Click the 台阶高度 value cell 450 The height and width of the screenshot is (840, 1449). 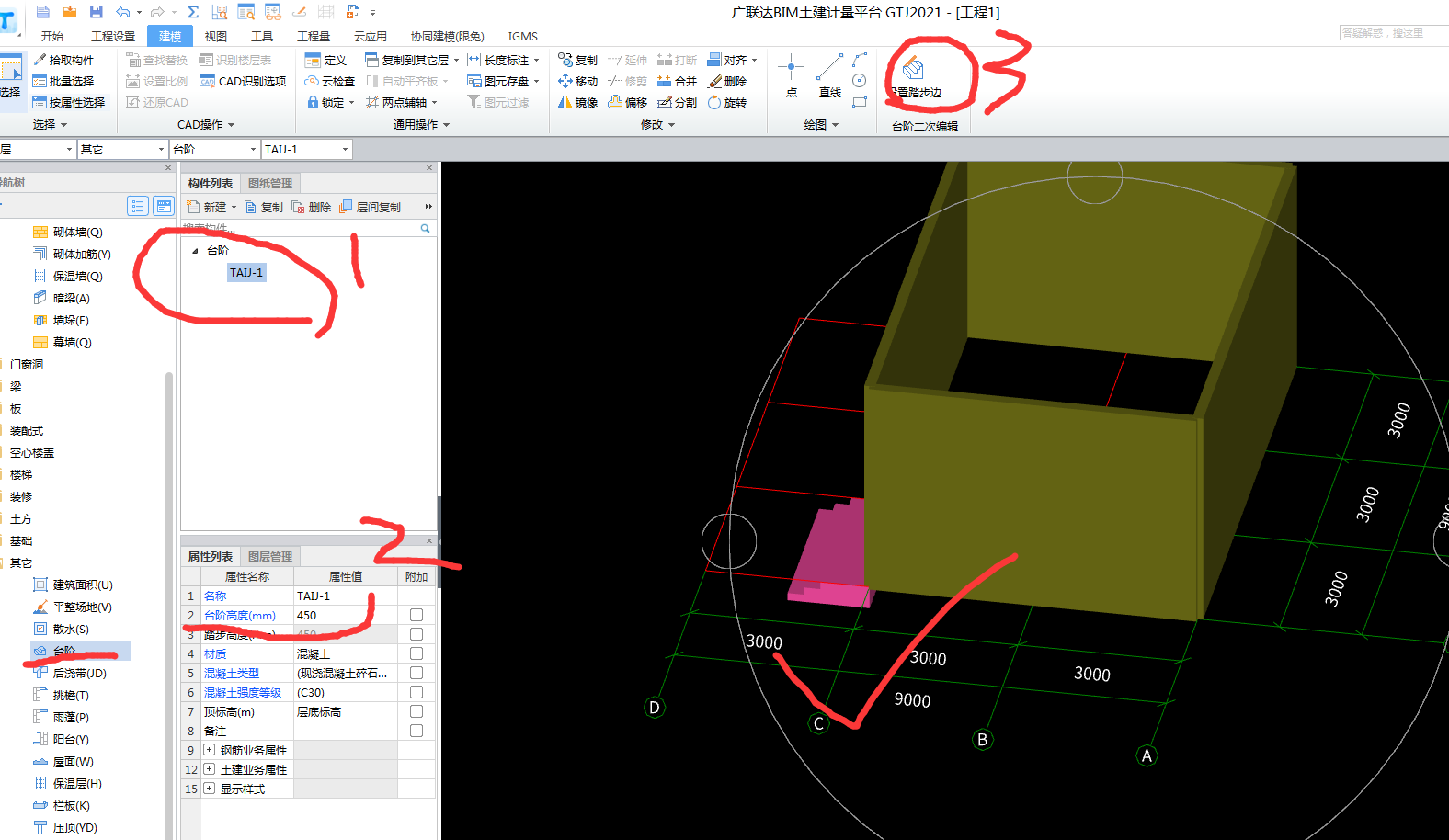[346, 615]
